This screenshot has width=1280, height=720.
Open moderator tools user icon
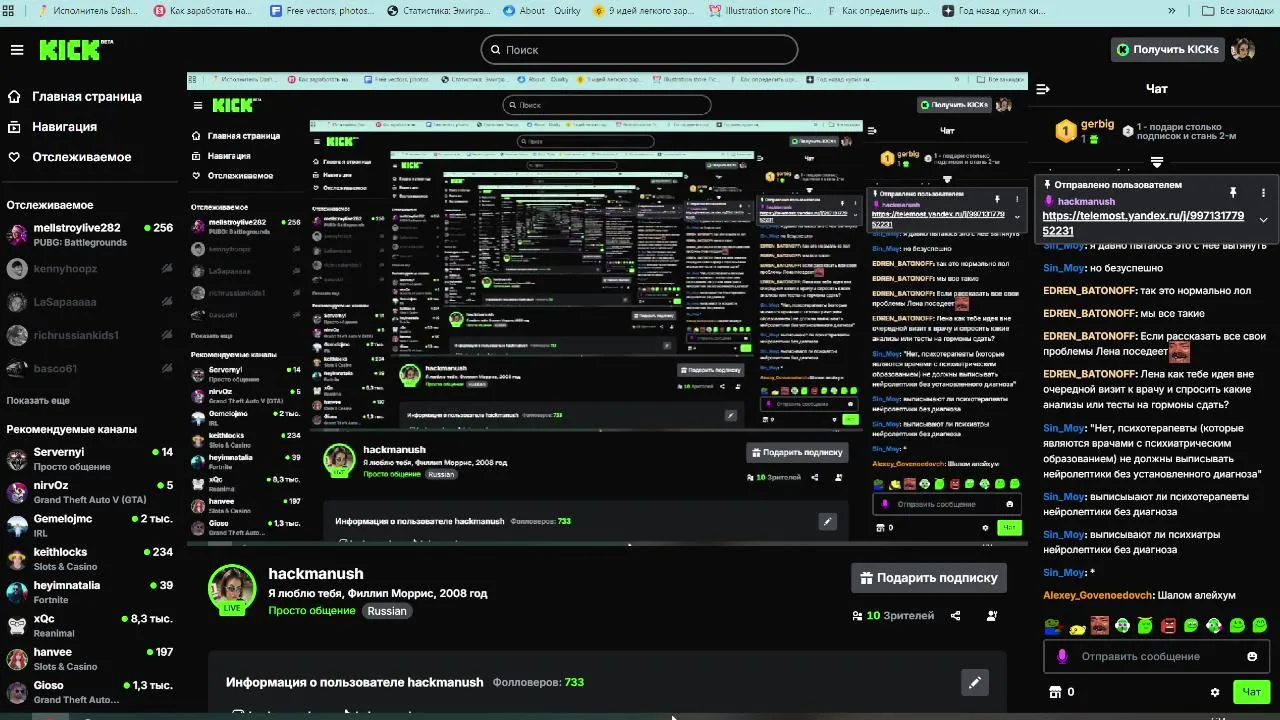(x=991, y=616)
